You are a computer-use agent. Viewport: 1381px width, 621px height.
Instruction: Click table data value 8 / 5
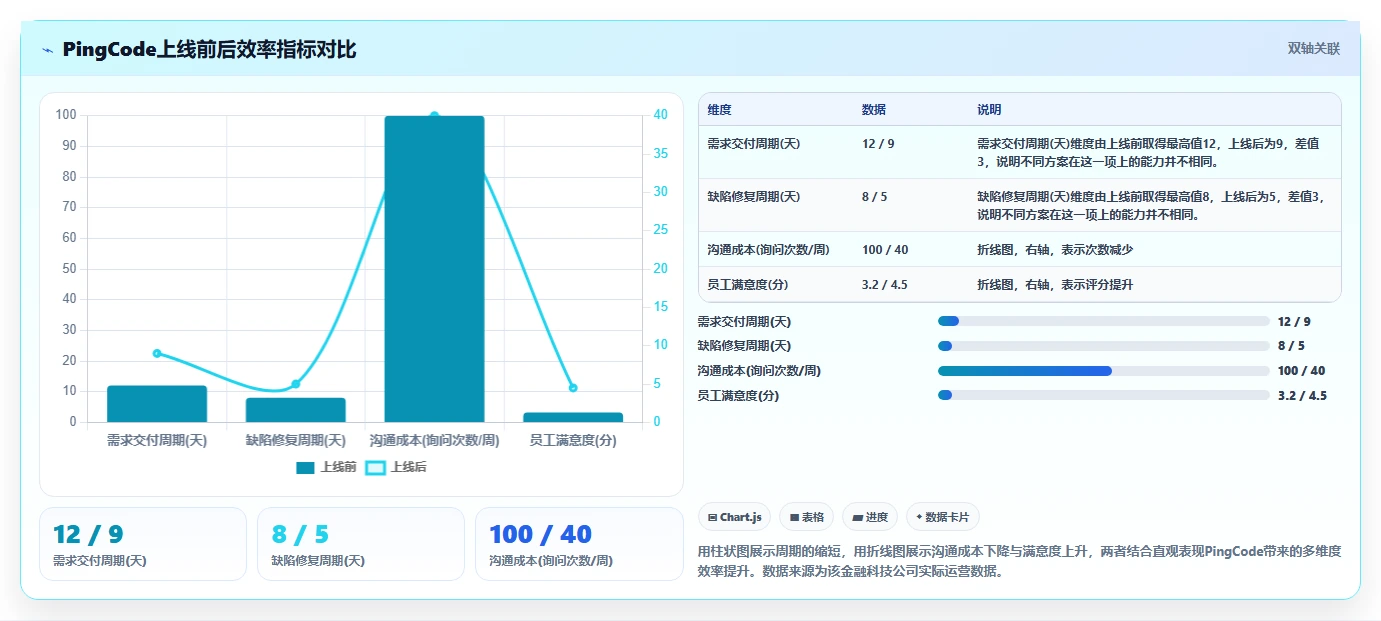pos(874,197)
